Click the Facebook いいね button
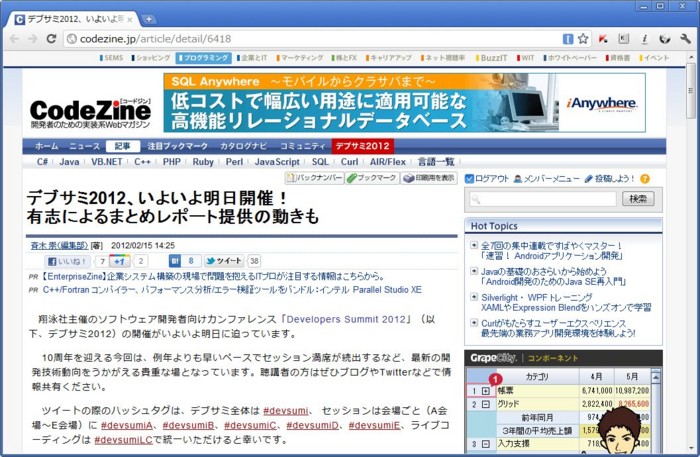This screenshot has height=457, width=700. [67, 262]
